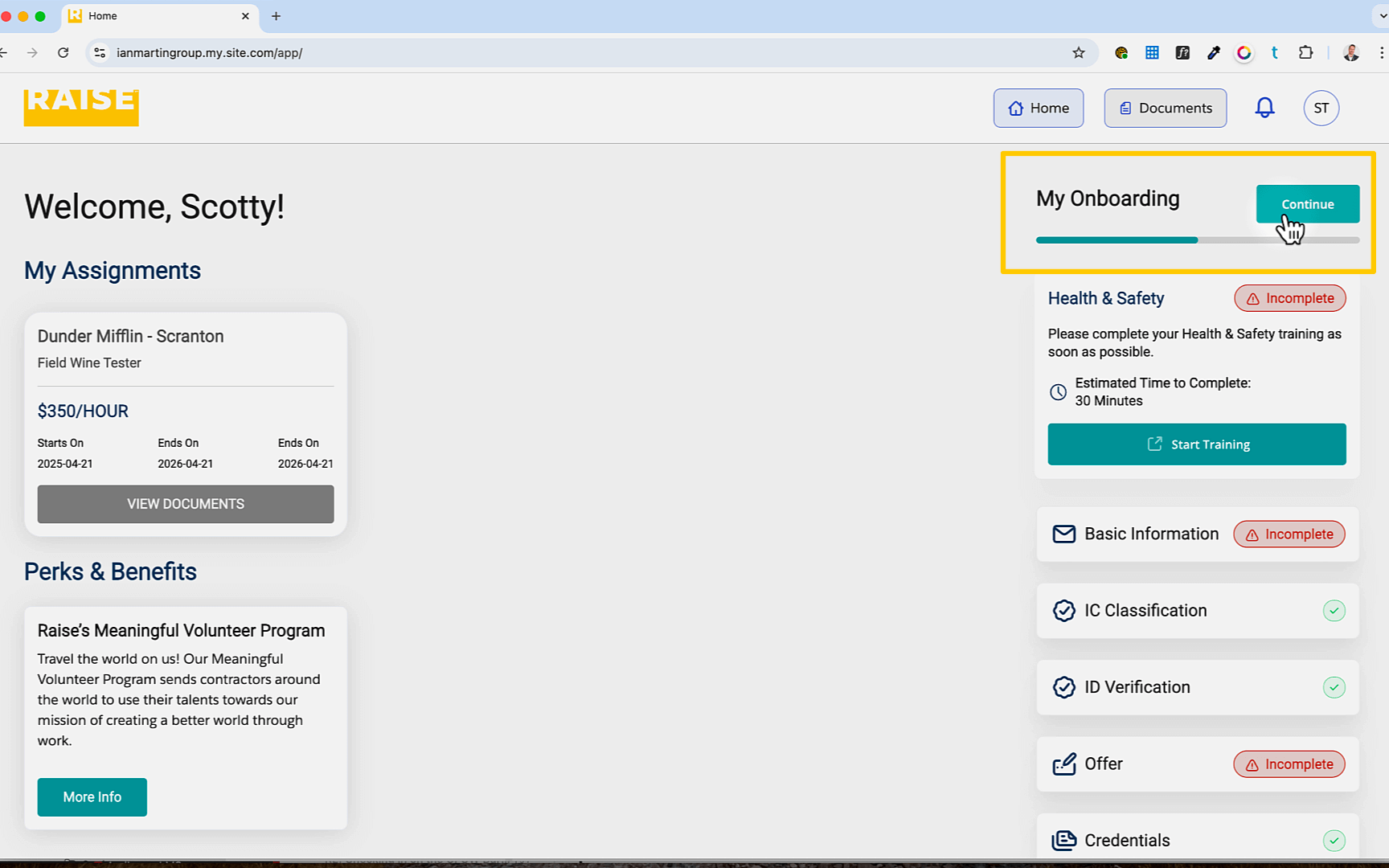Image resolution: width=1389 pixels, height=868 pixels.
Task: Open the Documents nav tab
Action: [x=1165, y=108]
